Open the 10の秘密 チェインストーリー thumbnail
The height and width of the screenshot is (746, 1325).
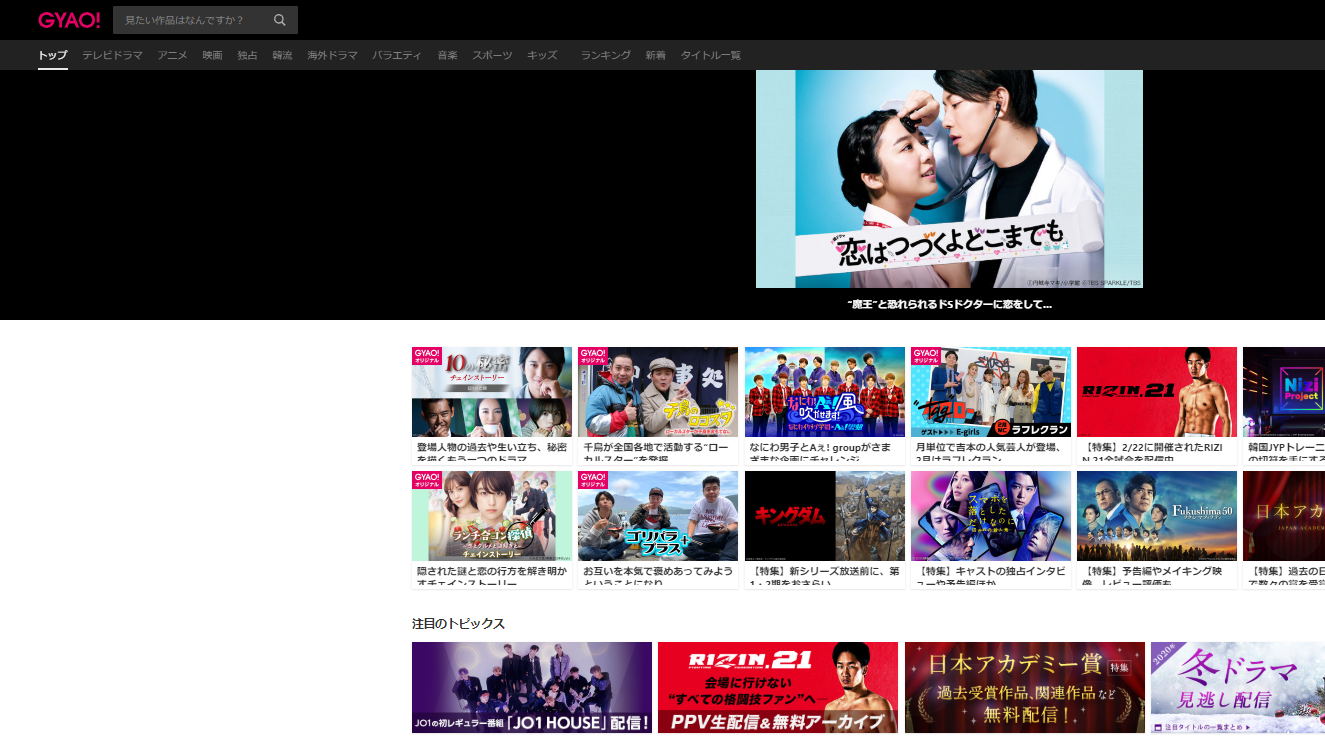click(492, 392)
